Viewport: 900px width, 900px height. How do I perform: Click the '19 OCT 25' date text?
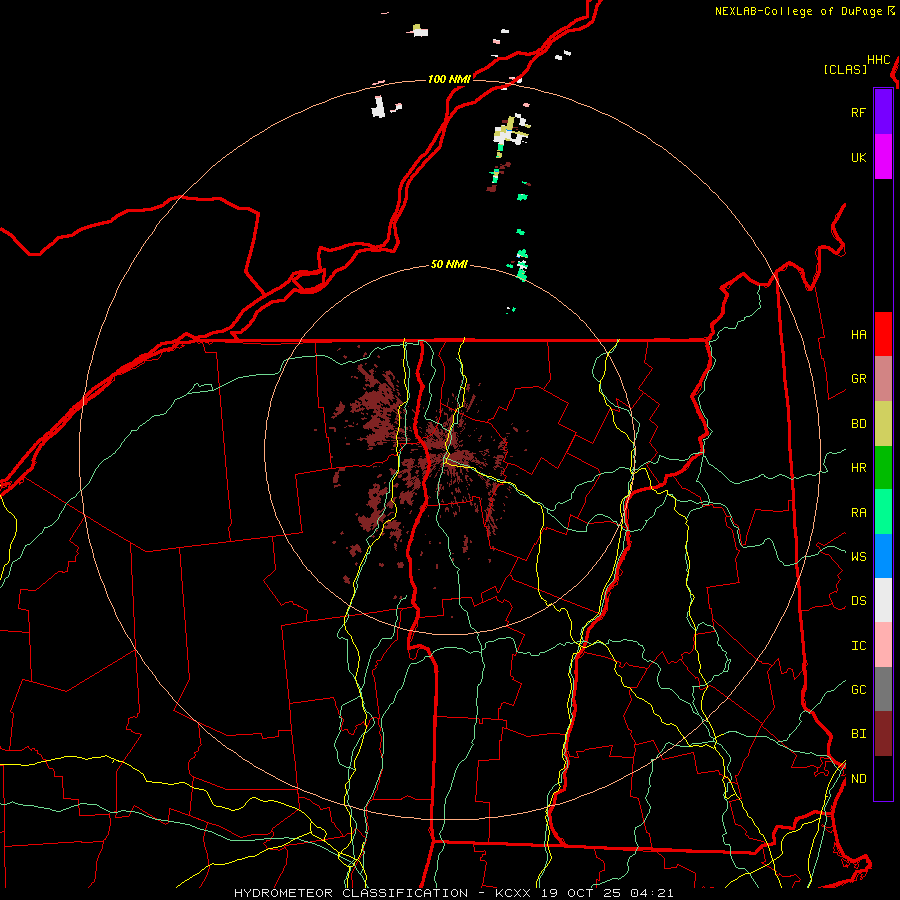(x=581, y=893)
